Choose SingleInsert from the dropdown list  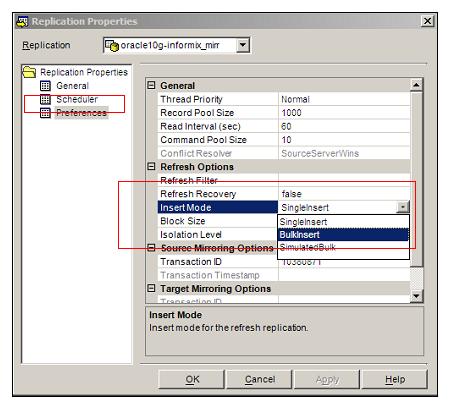[x=343, y=222]
